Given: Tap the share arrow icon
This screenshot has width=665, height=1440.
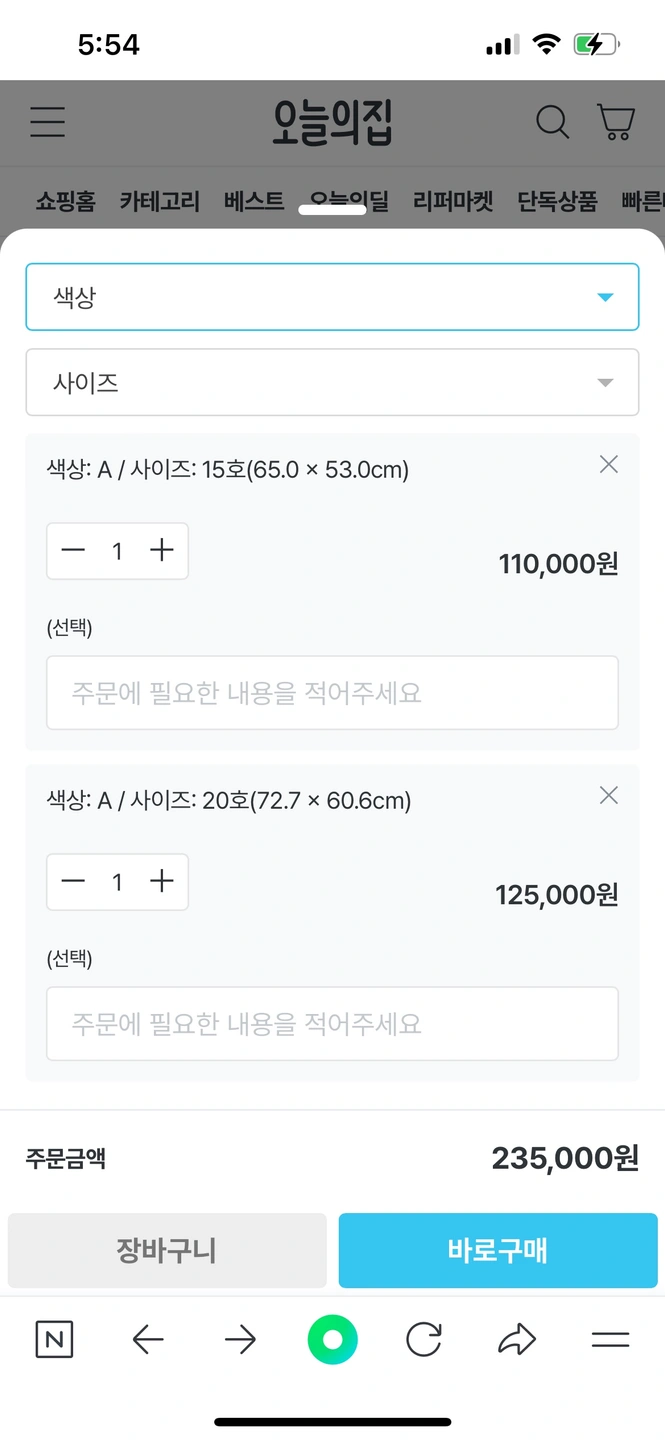Looking at the screenshot, I should (517, 1340).
